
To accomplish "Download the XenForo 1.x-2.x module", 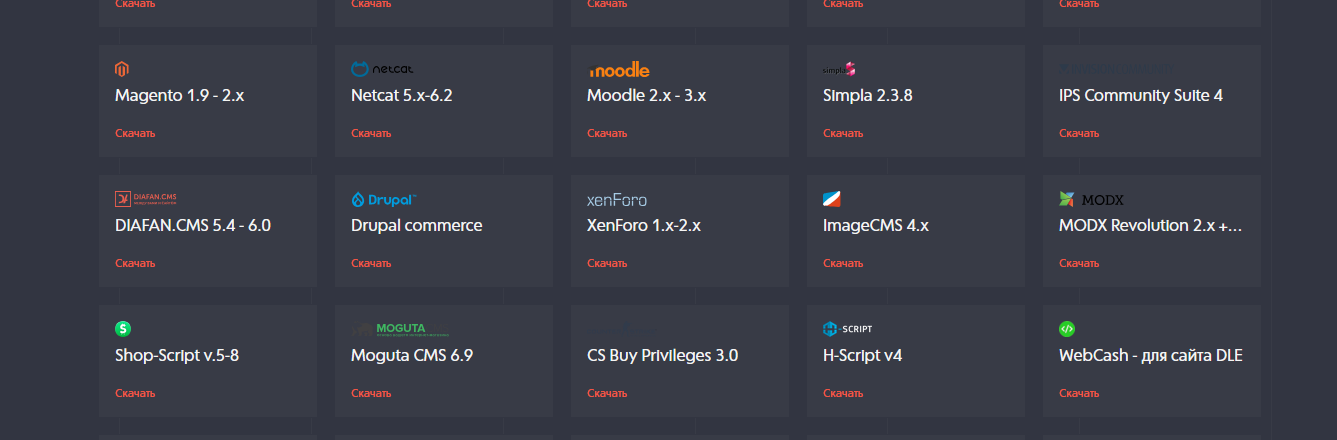I will (607, 263).
